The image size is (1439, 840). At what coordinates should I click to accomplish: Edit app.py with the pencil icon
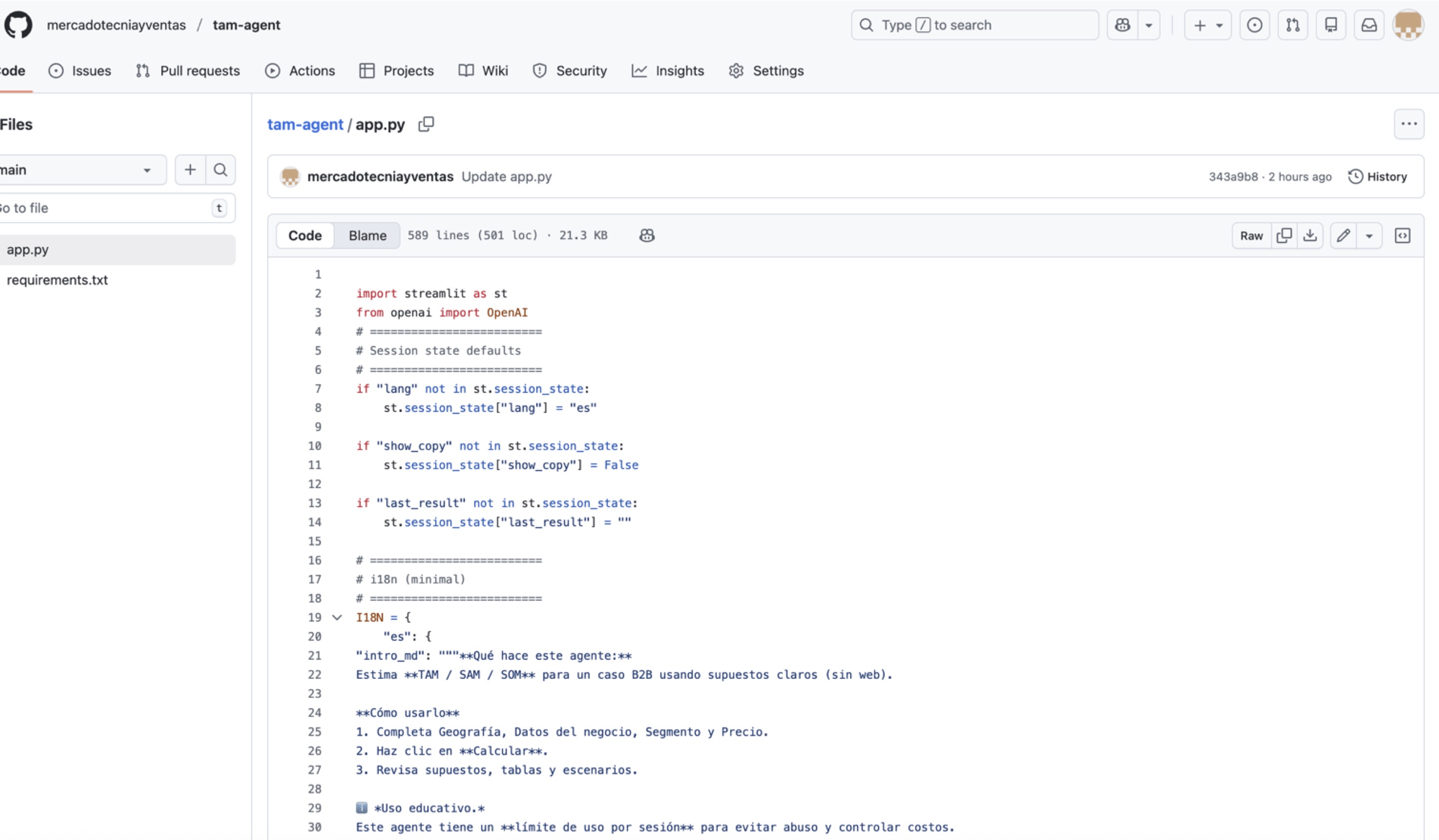click(1343, 235)
